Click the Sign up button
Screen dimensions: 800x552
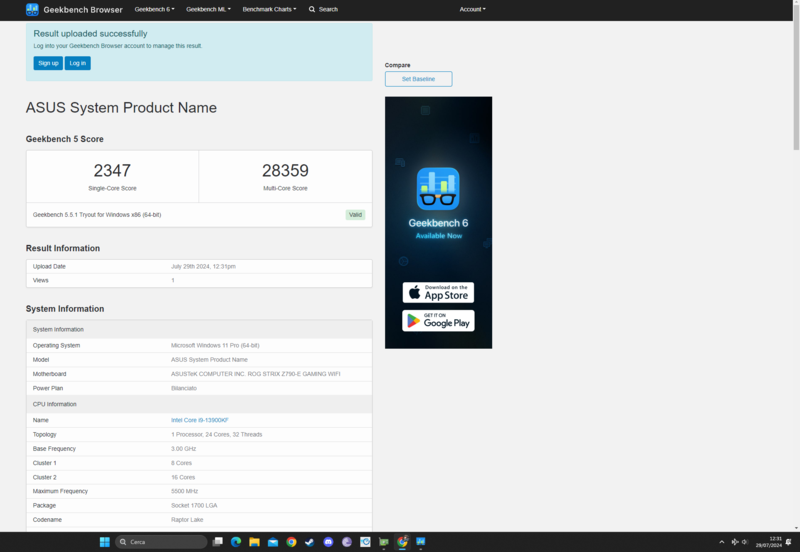48,63
